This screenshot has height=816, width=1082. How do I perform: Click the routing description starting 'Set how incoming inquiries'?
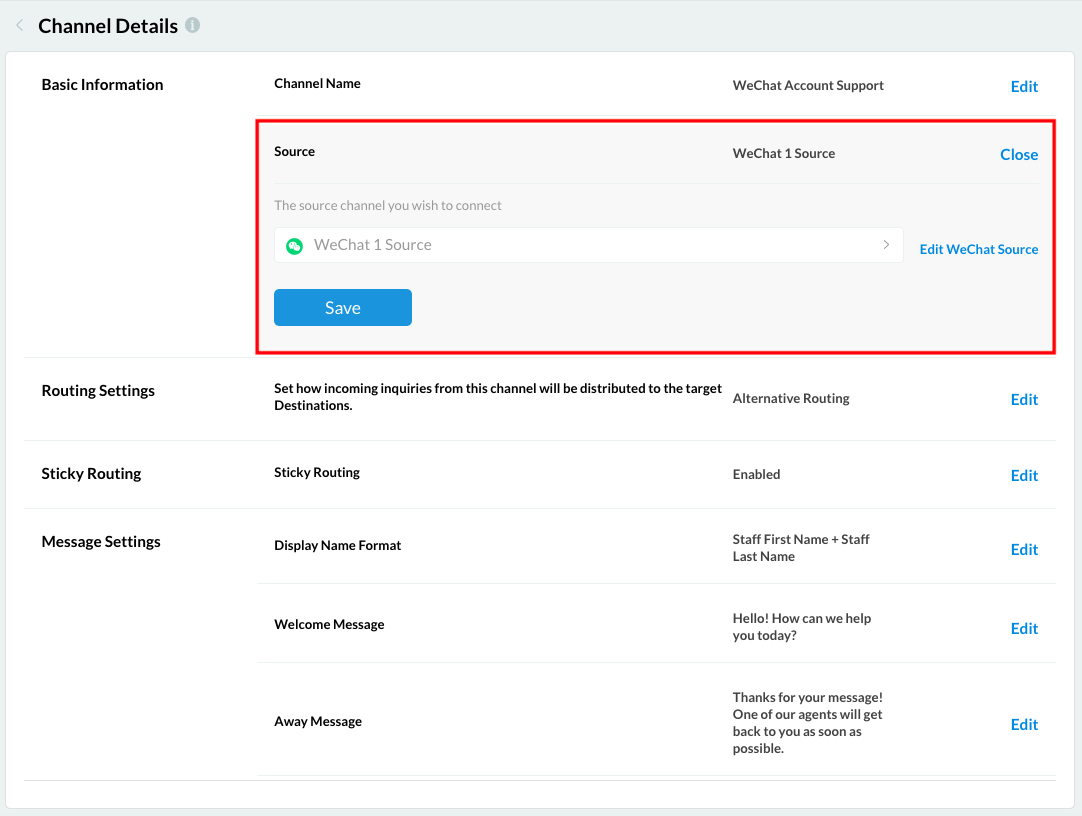tap(498, 397)
